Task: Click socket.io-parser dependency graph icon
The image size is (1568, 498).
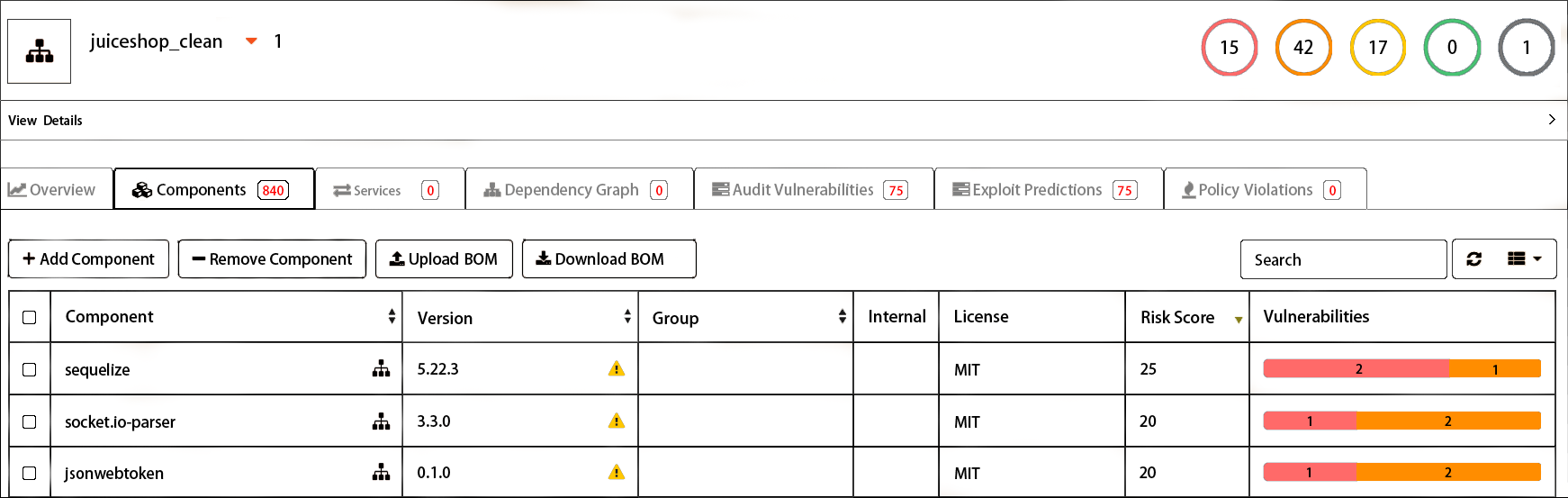Action: tap(382, 421)
